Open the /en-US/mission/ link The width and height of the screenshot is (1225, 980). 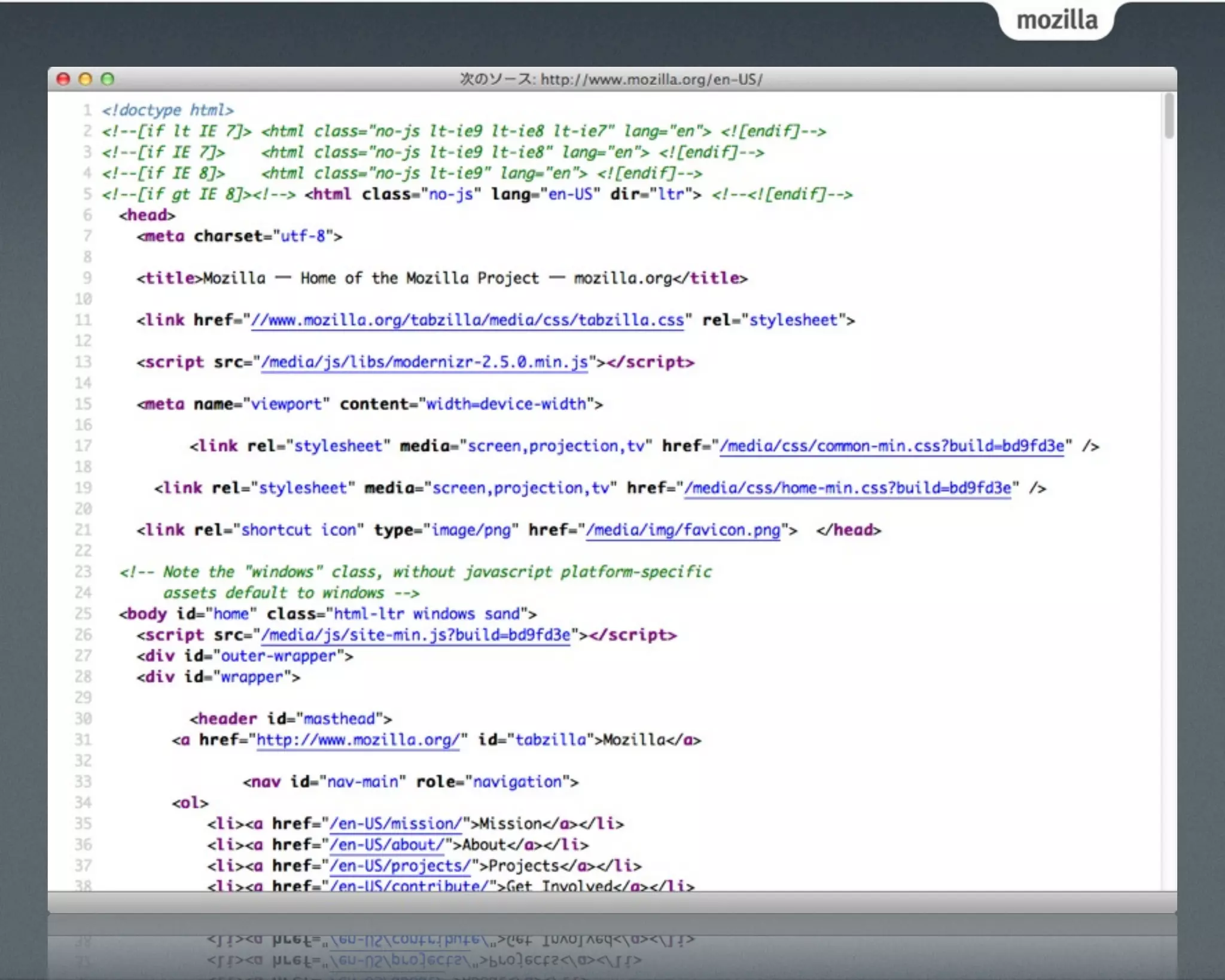tap(395, 823)
